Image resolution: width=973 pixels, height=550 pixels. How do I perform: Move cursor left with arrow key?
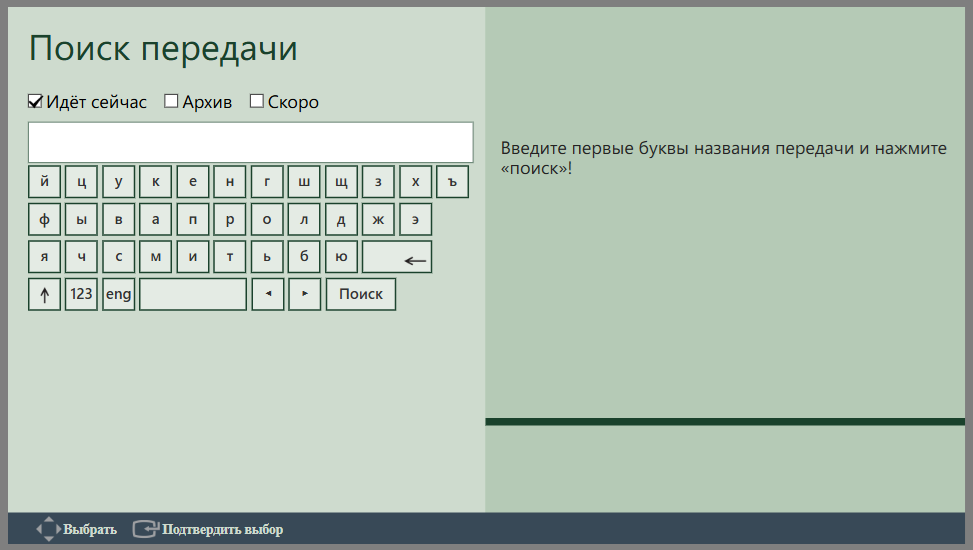click(x=267, y=294)
